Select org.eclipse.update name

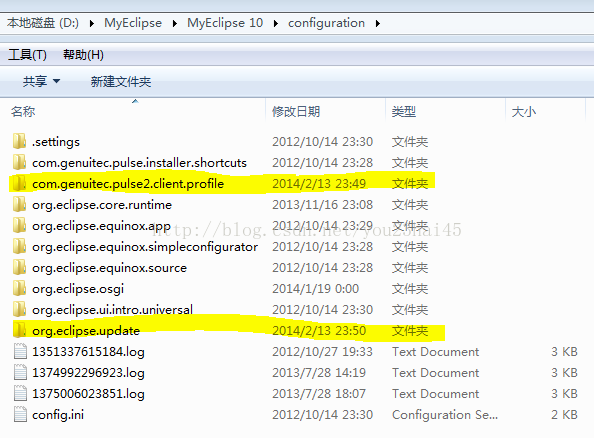(x=86, y=331)
